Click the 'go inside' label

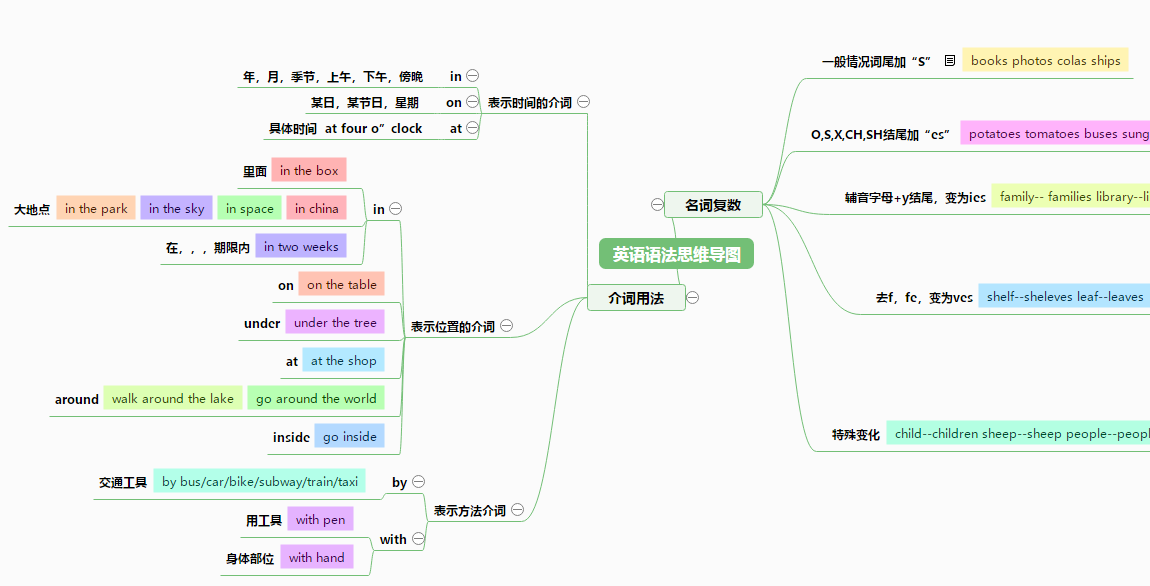(x=350, y=436)
